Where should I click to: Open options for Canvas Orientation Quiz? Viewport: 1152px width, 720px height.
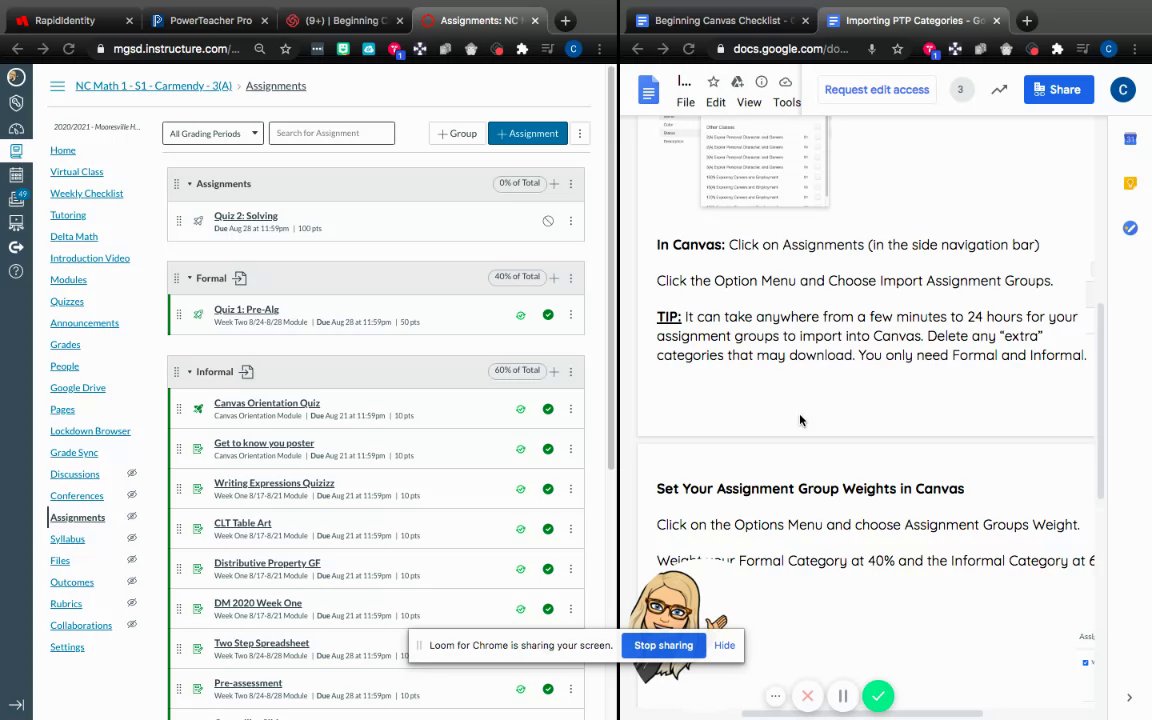click(x=571, y=408)
